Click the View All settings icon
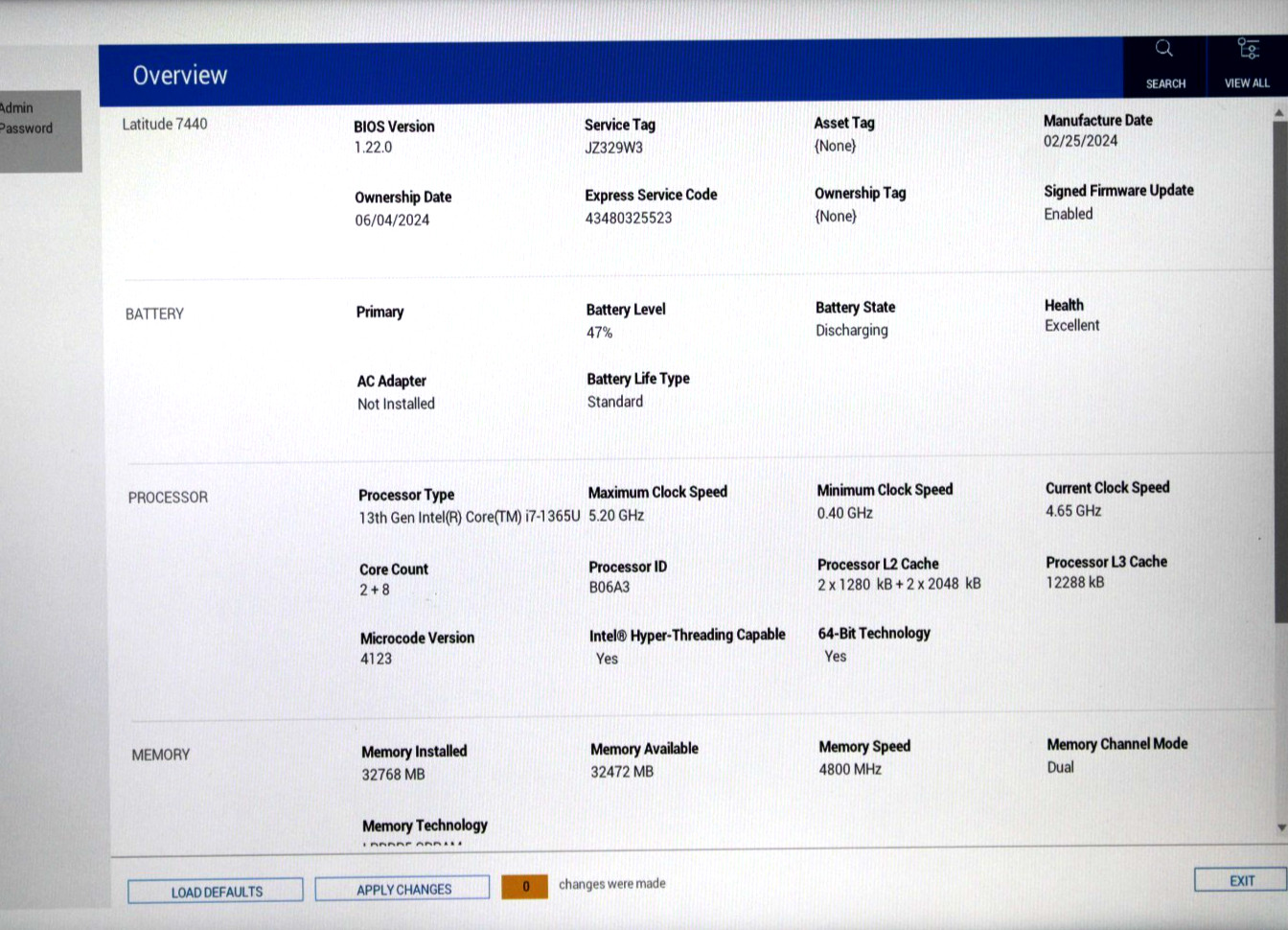1288x930 pixels. pos(1247,48)
